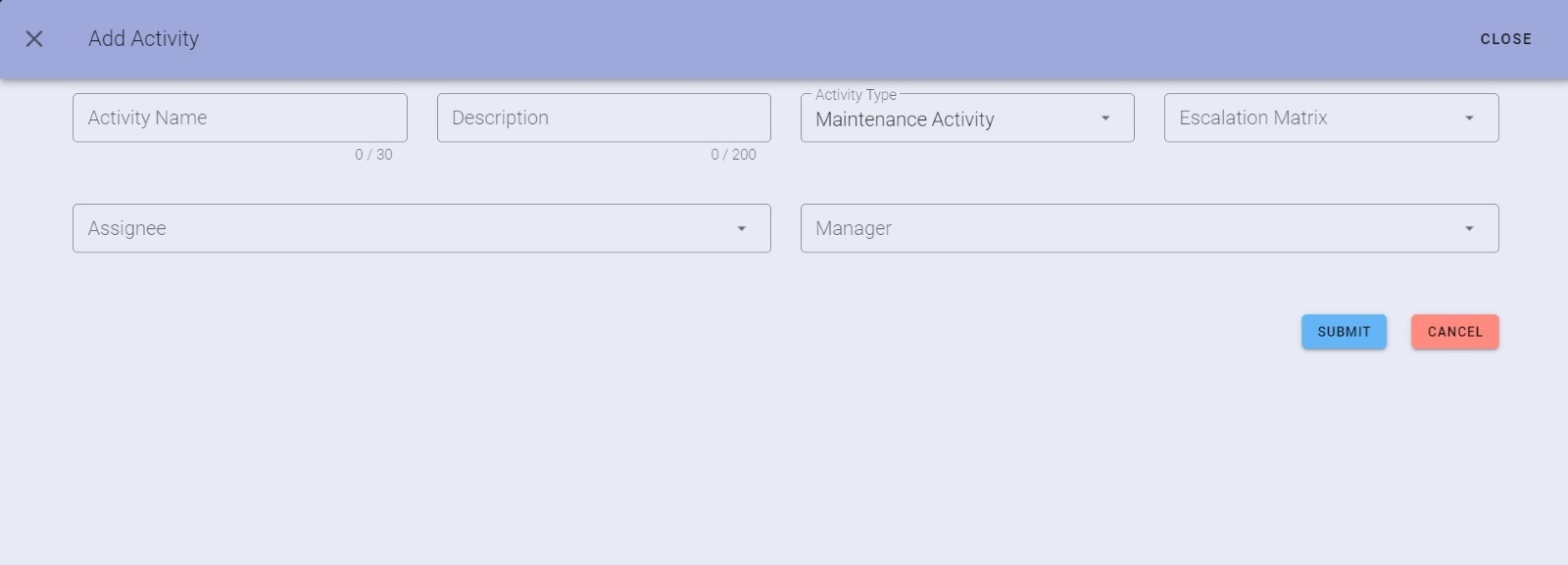Click the 0 / 30 character counter

pos(373,155)
